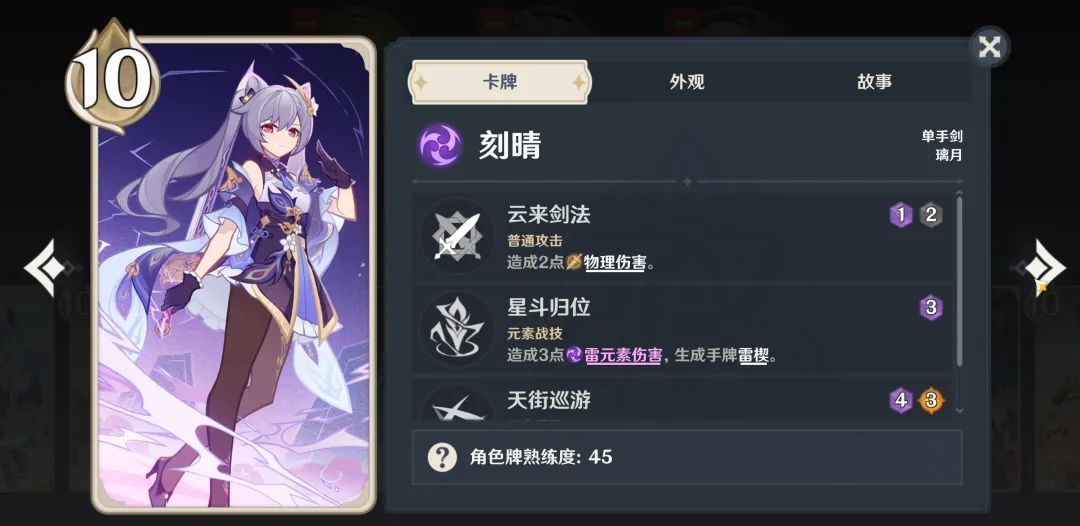Screen dimensions: 1080x526
Task: Go to next card with right arrow
Action: tap(1044, 268)
